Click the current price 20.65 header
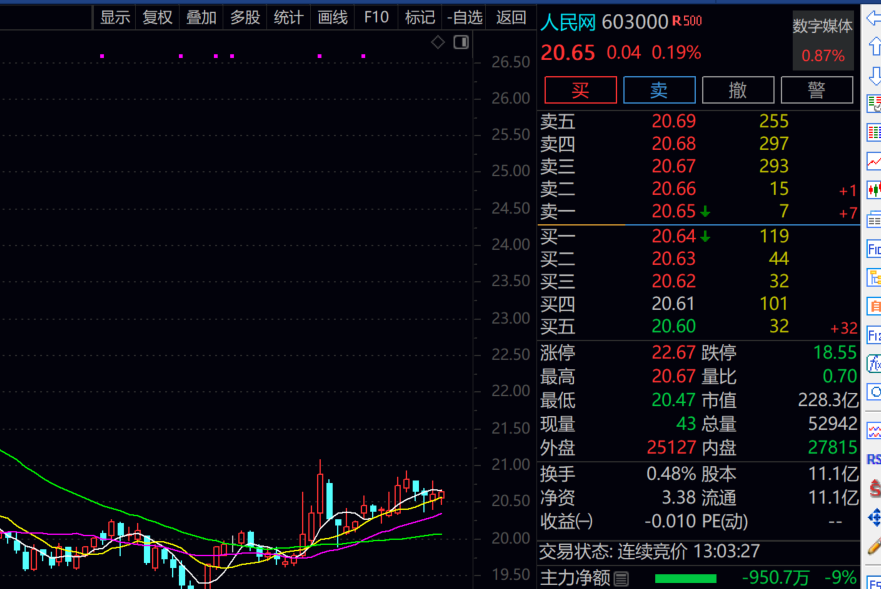 click(567, 53)
